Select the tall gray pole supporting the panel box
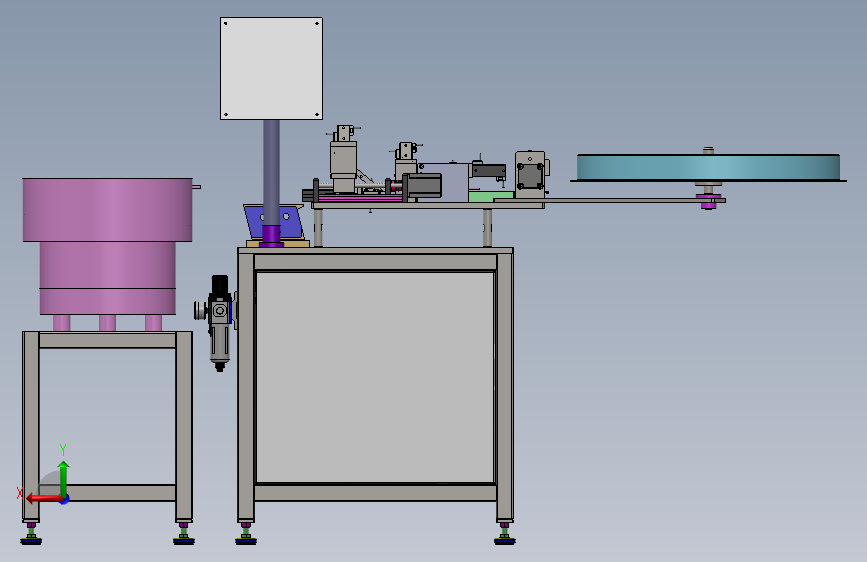The width and height of the screenshot is (867, 562). pyautogui.click(x=271, y=172)
